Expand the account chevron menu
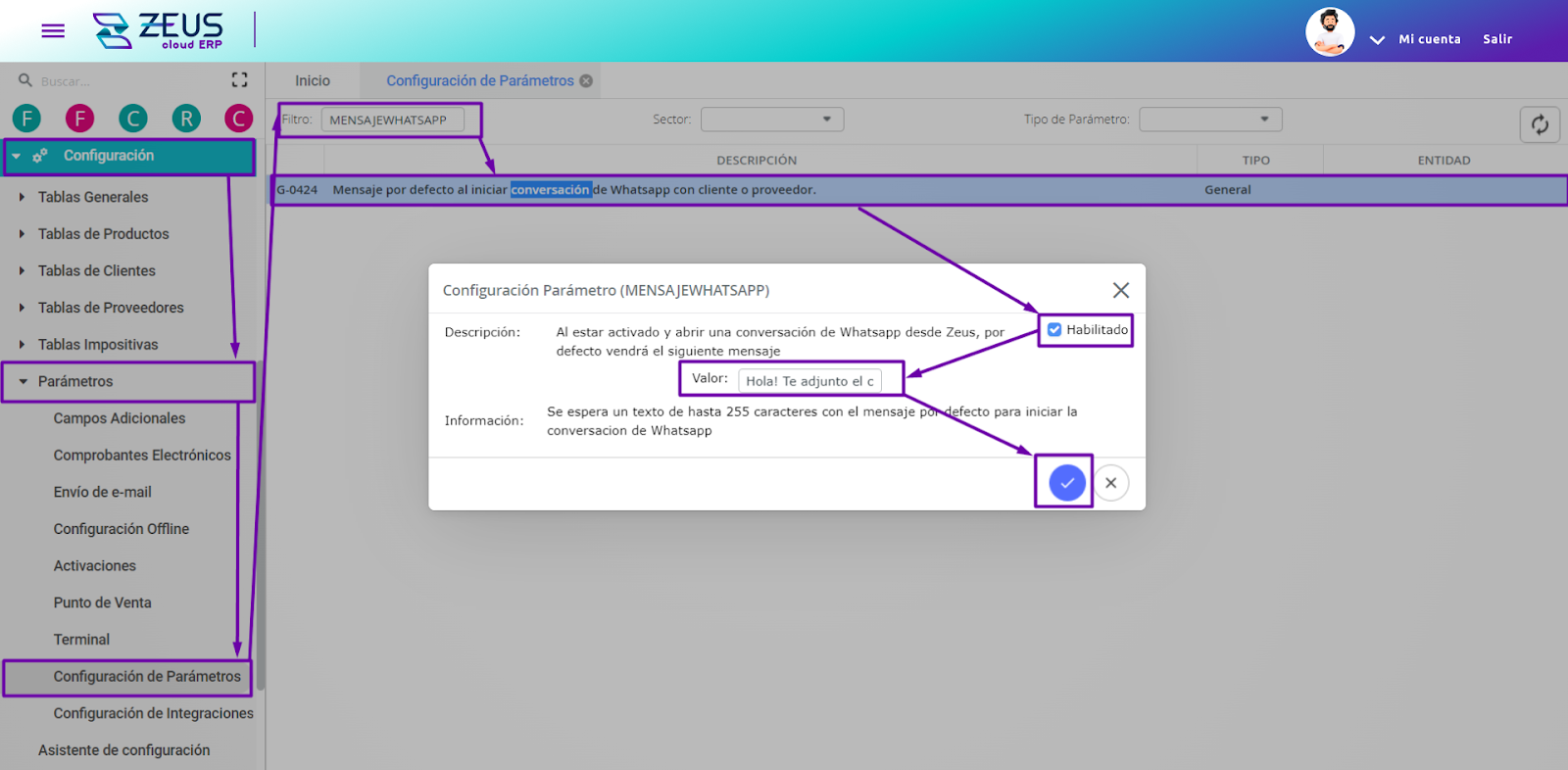The image size is (1568, 770). (x=1377, y=40)
